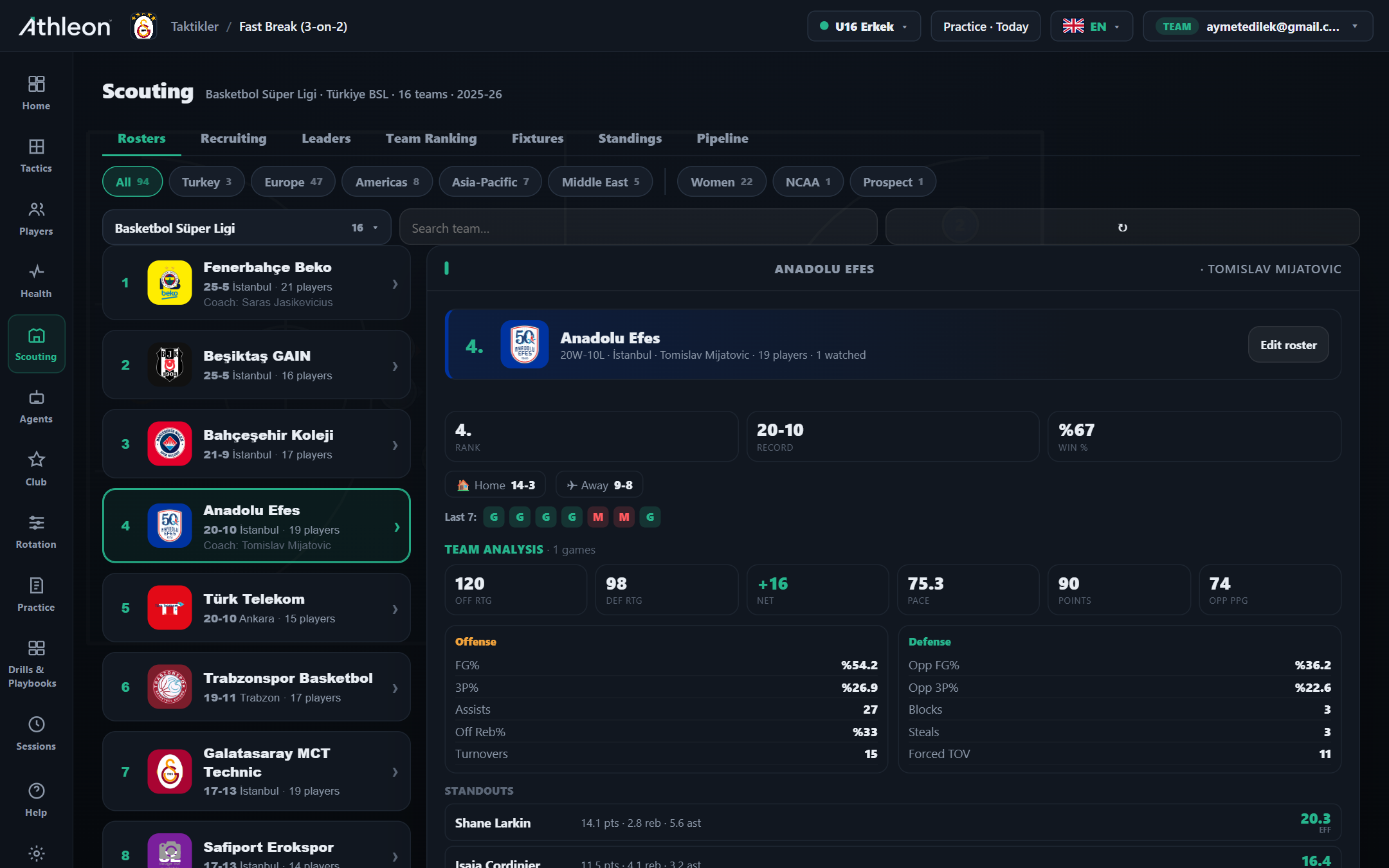Screen dimensions: 1389x868
Task: Switch to the Team Ranking tab
Action: coord(431,138)
